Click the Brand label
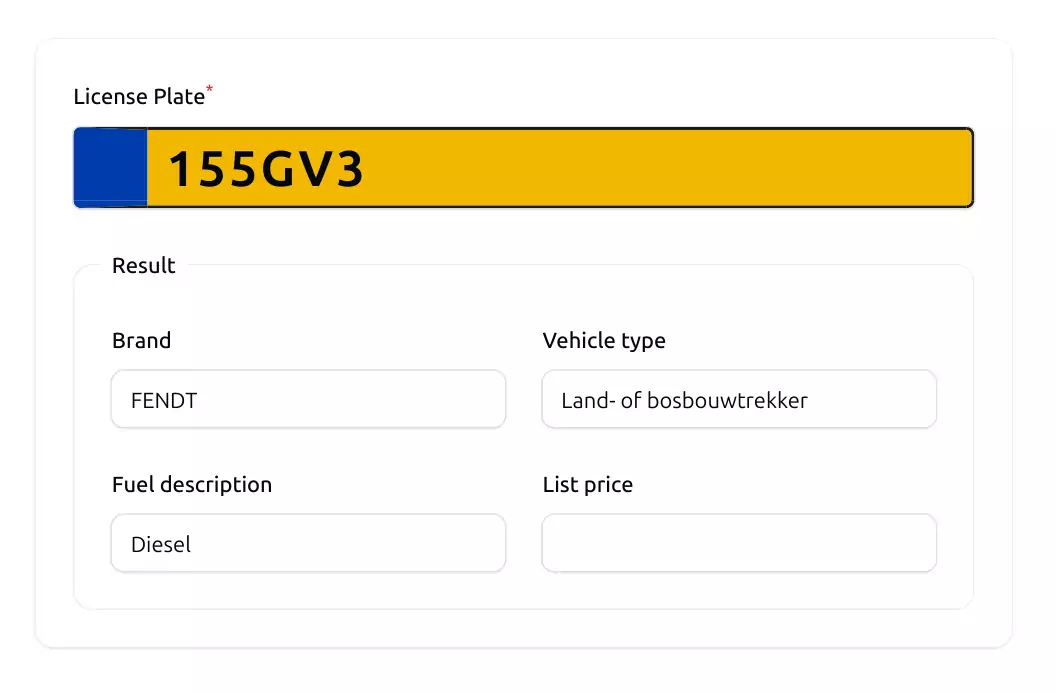Image resolution: width=1056 pixels, height=693 pixels. [x=141, y=340]
